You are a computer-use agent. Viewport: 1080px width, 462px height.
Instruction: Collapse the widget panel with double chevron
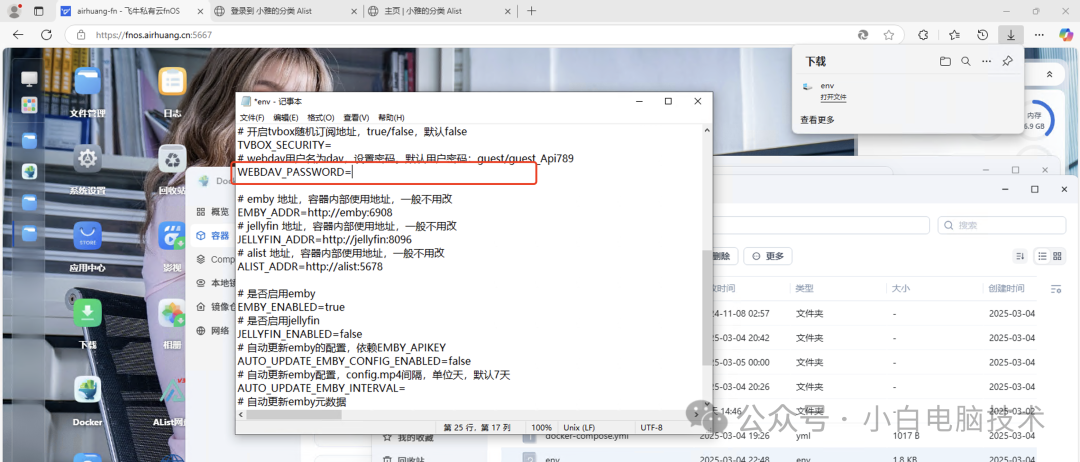coord(1049,74)
